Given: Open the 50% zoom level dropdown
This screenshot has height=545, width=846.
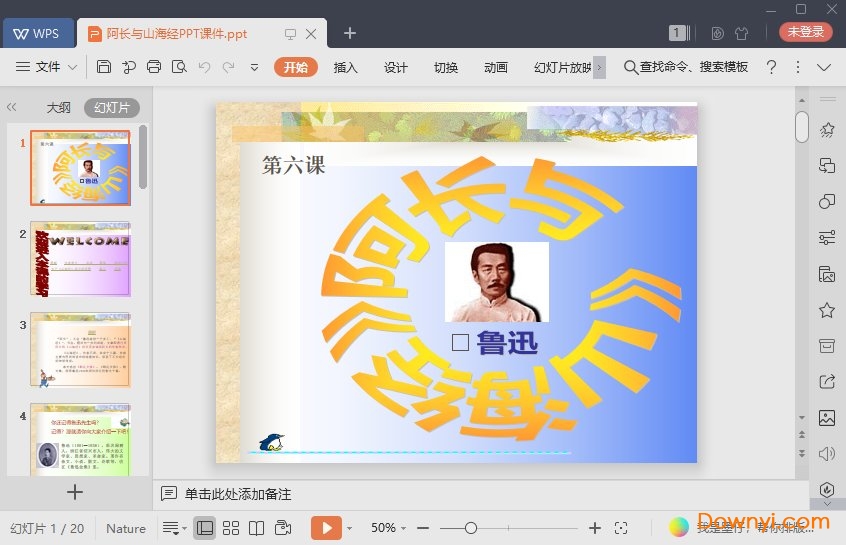Looking at the screenshot, I should click(x=388, y=528).
